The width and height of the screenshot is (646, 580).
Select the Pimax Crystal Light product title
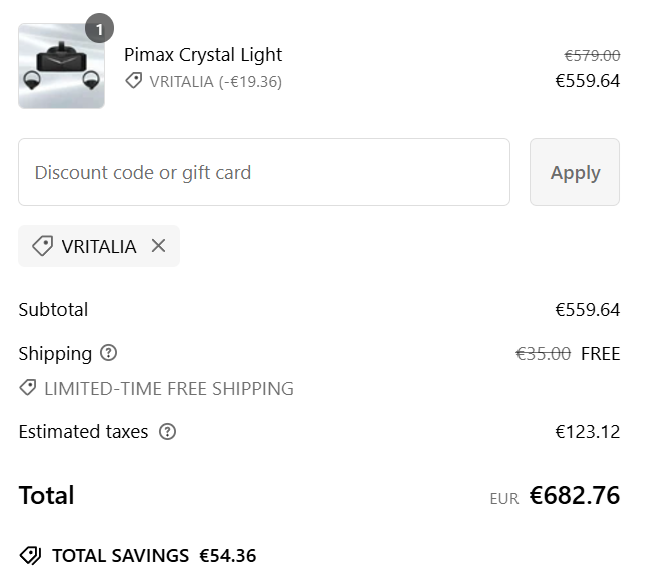tap(203, 55)
